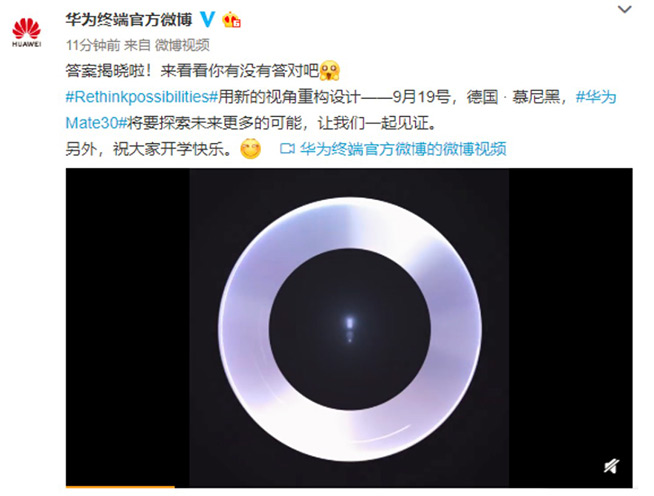Click the 祝大家开学快乐 closing text
Screen dimensions: 654x496
pyautogui.click(x=172, y=149)
